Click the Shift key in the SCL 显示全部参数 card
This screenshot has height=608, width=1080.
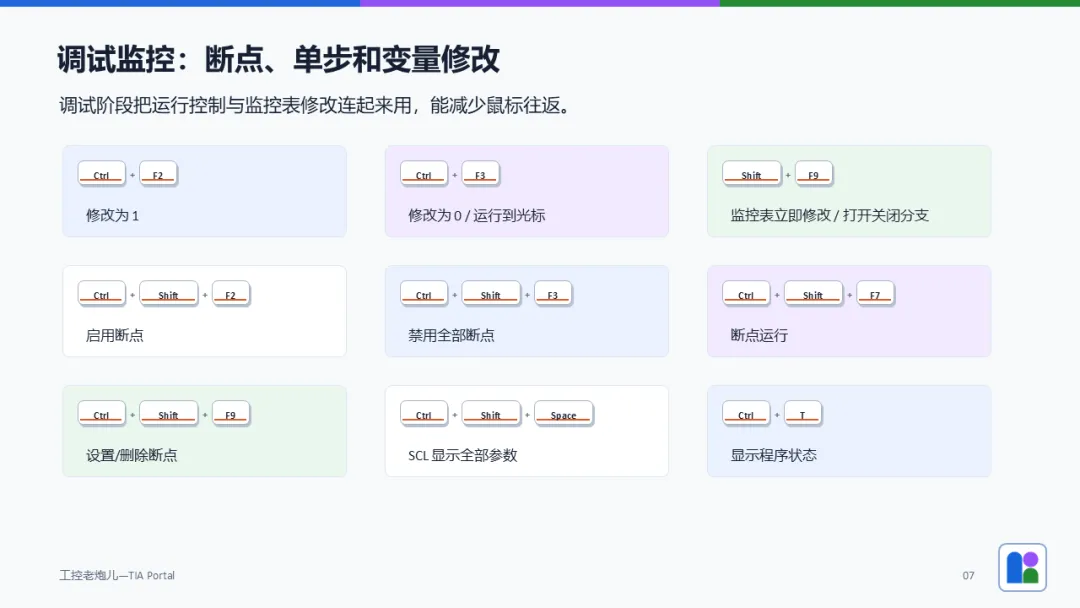[490, 414]
